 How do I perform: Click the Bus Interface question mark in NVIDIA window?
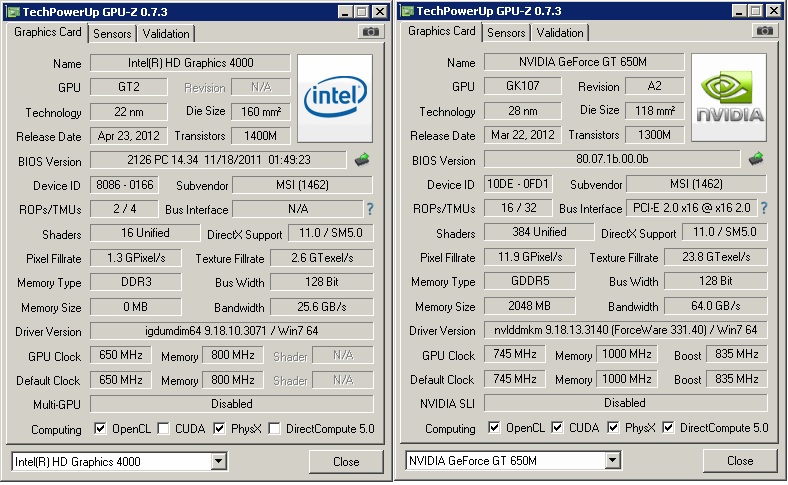[764, 208]
